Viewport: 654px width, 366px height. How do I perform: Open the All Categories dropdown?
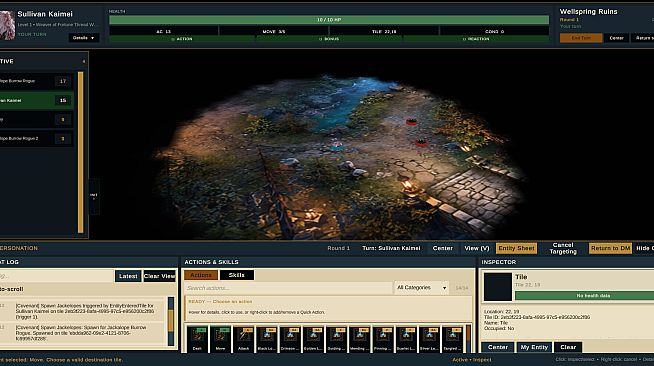[x=421, y=288]
